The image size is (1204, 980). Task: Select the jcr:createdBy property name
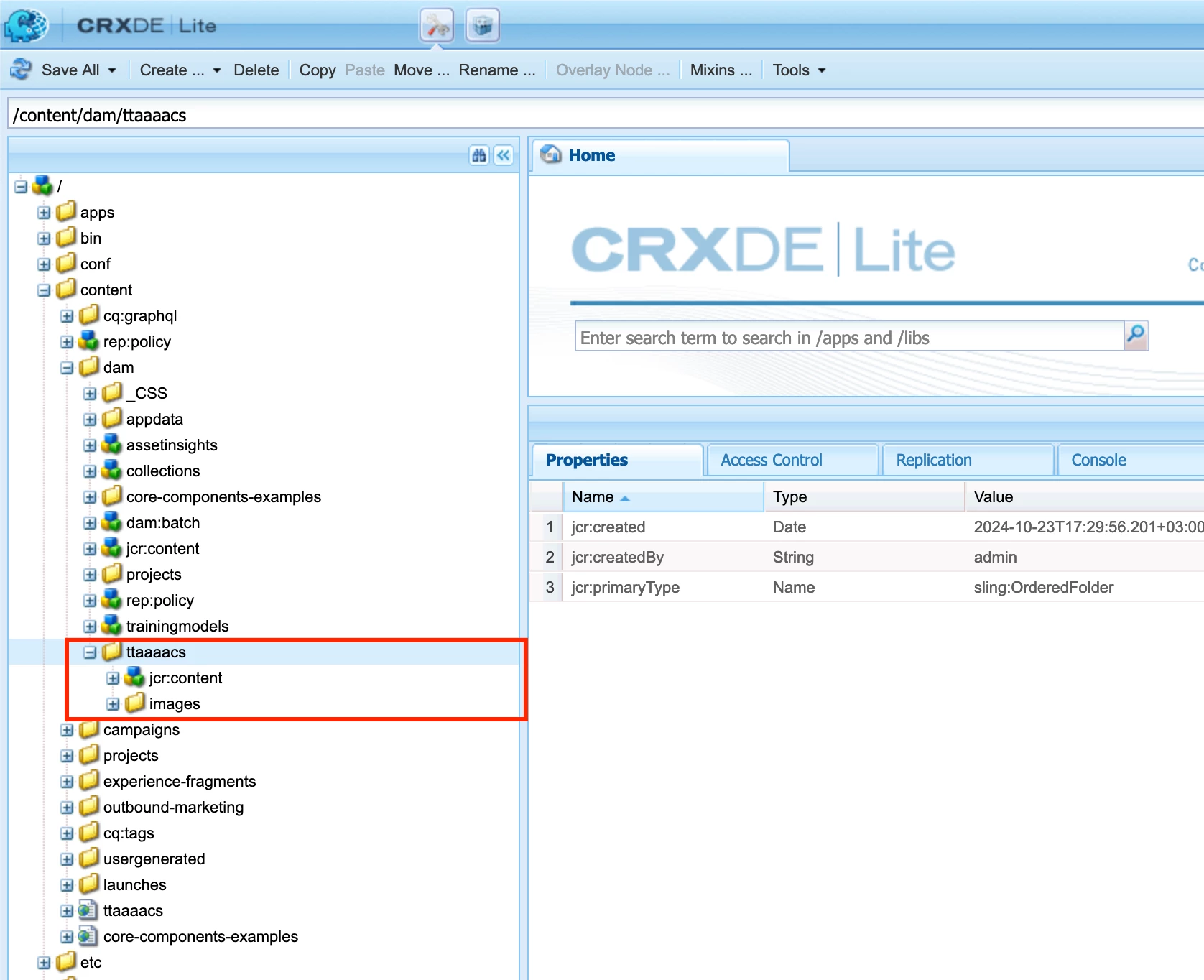(617, 557)
